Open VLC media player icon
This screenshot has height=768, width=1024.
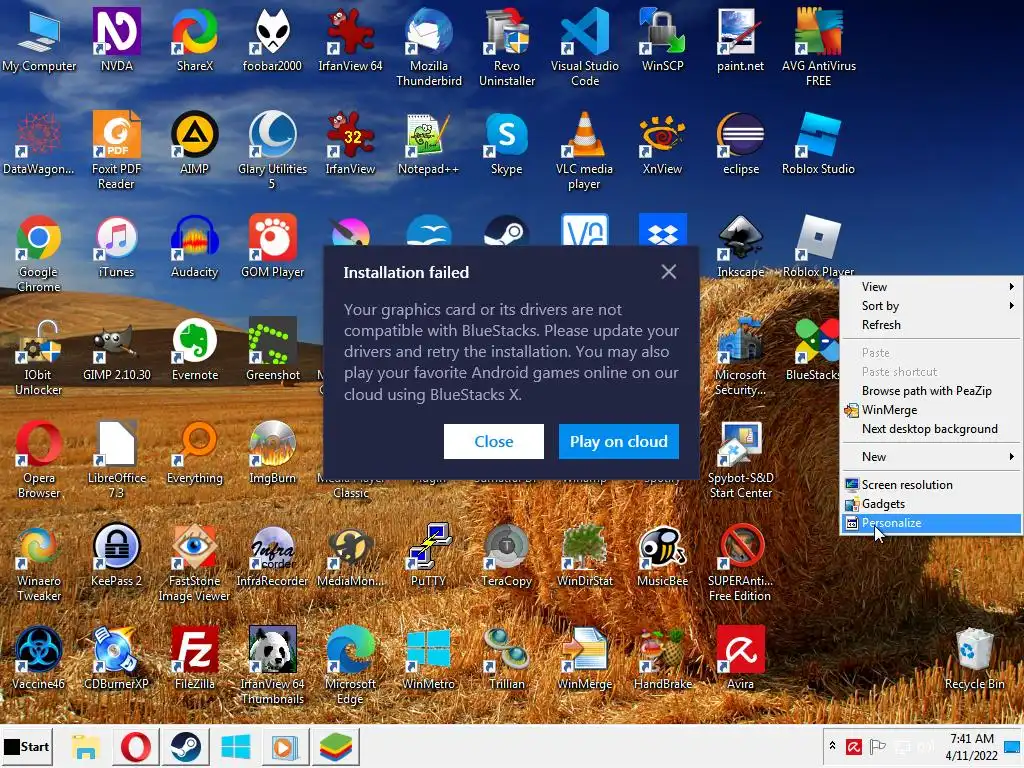tap(584, 150)
